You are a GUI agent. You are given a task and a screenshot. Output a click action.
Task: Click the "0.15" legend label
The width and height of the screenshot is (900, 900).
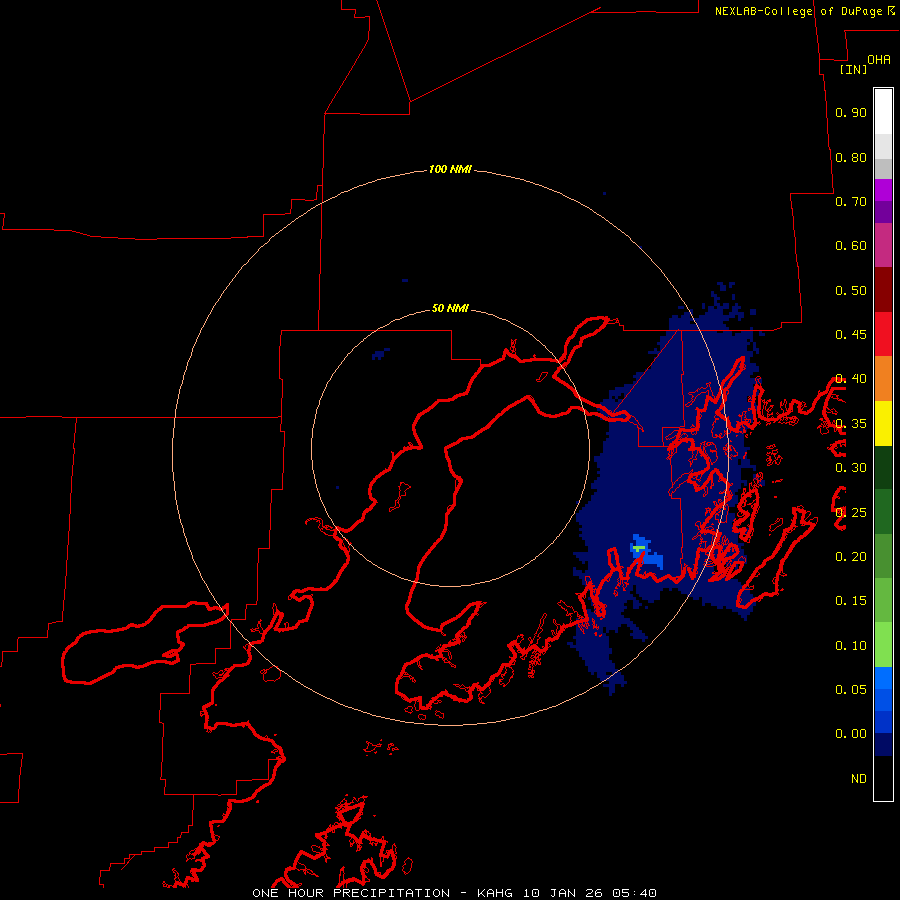(x=851, y=601)
